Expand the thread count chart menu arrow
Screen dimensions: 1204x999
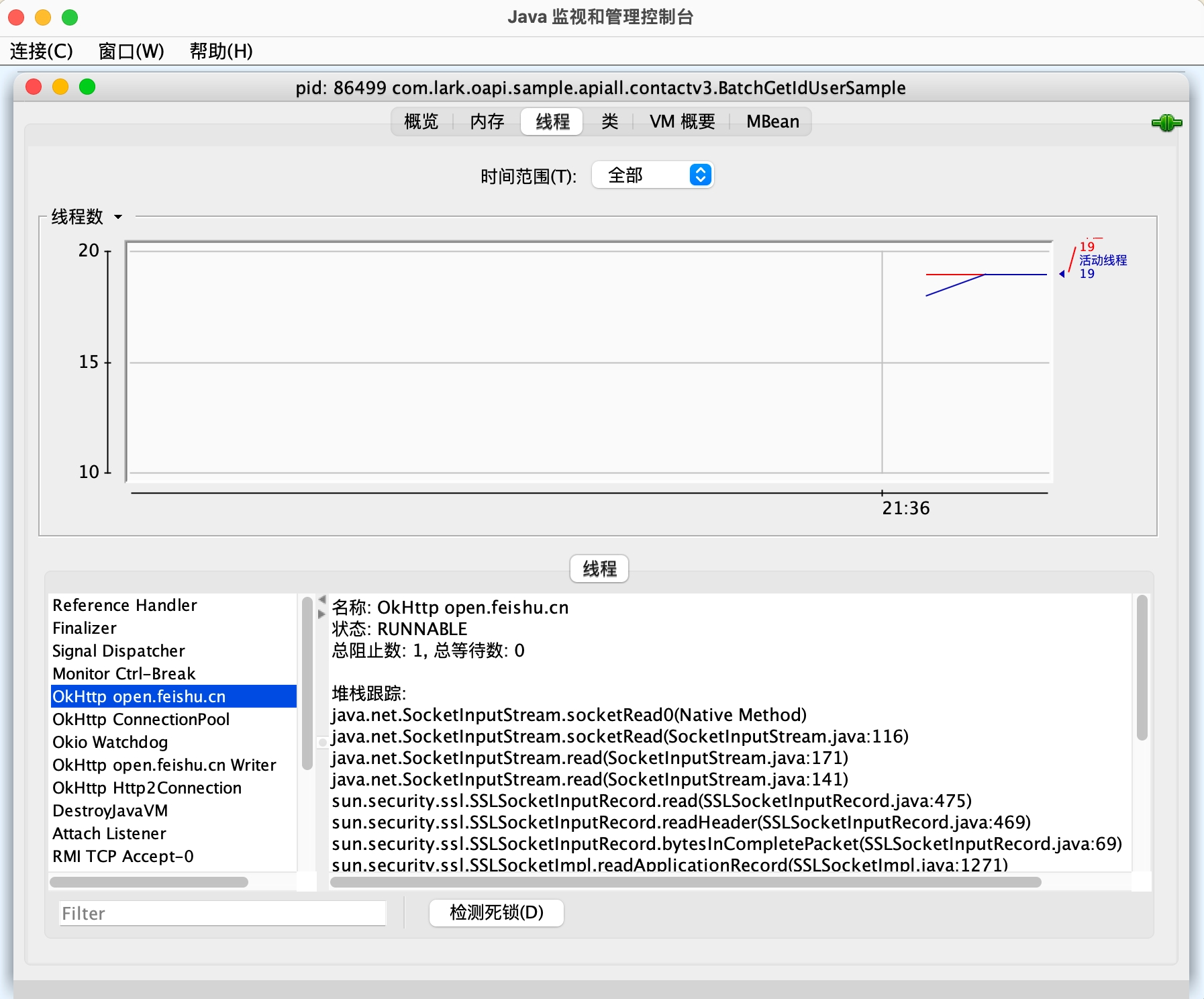[118, 217]
